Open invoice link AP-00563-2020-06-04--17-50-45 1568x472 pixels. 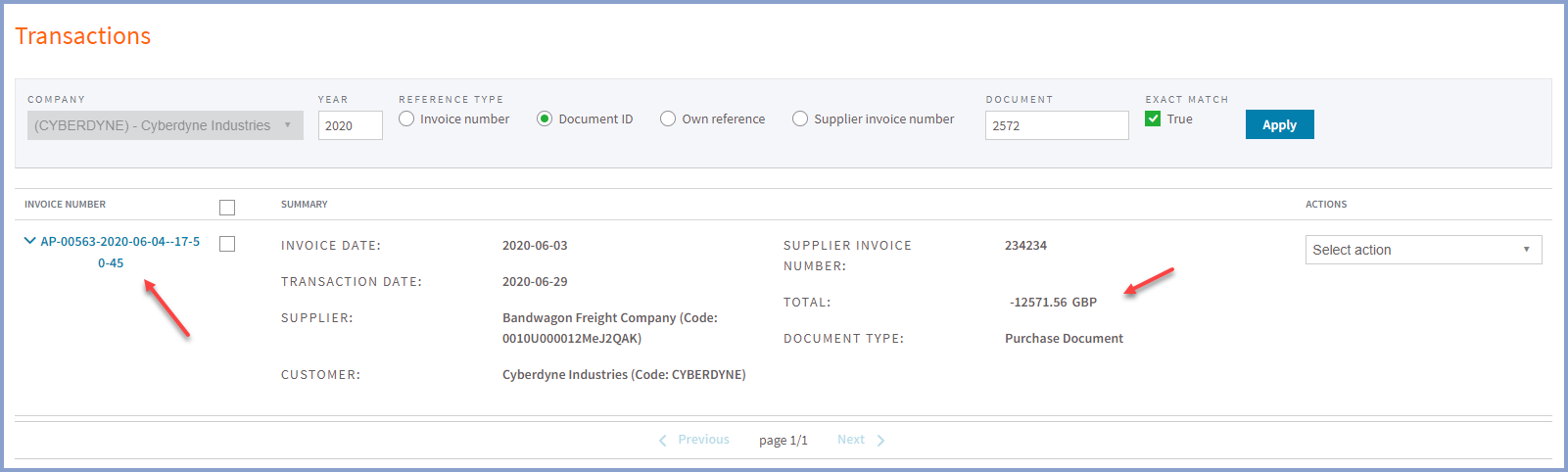pos(119,252)
